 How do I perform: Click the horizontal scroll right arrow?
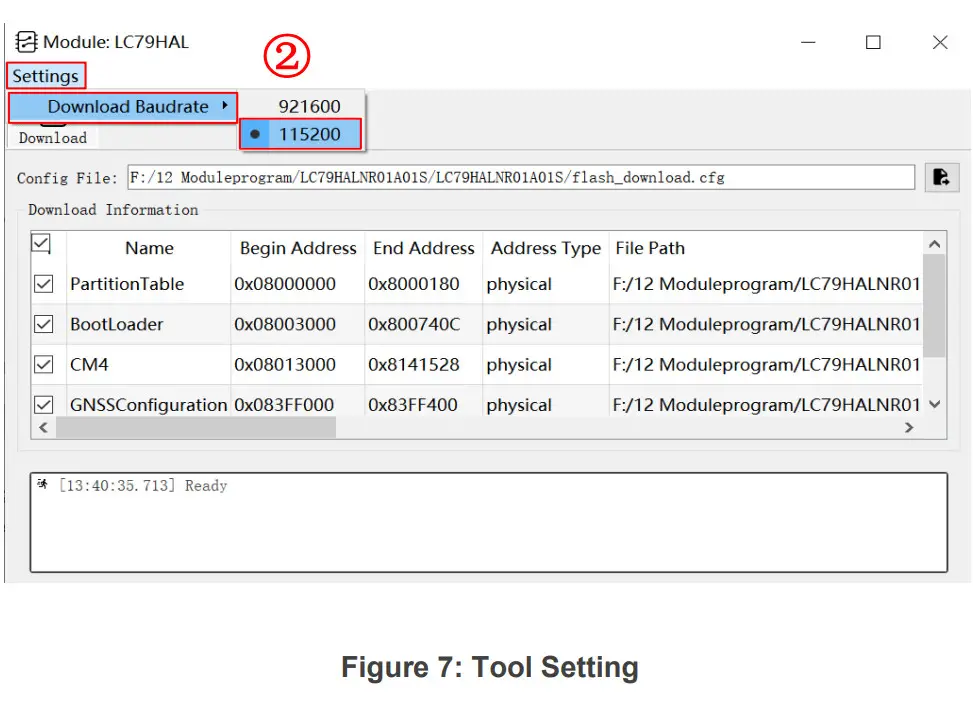click(x=909, y=427)
